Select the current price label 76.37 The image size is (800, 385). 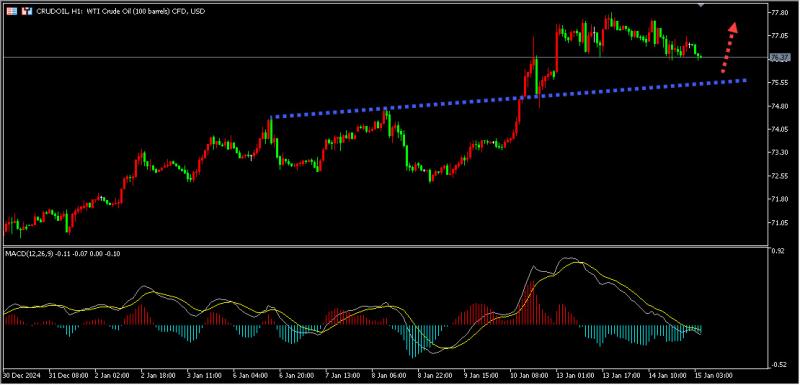779,58
